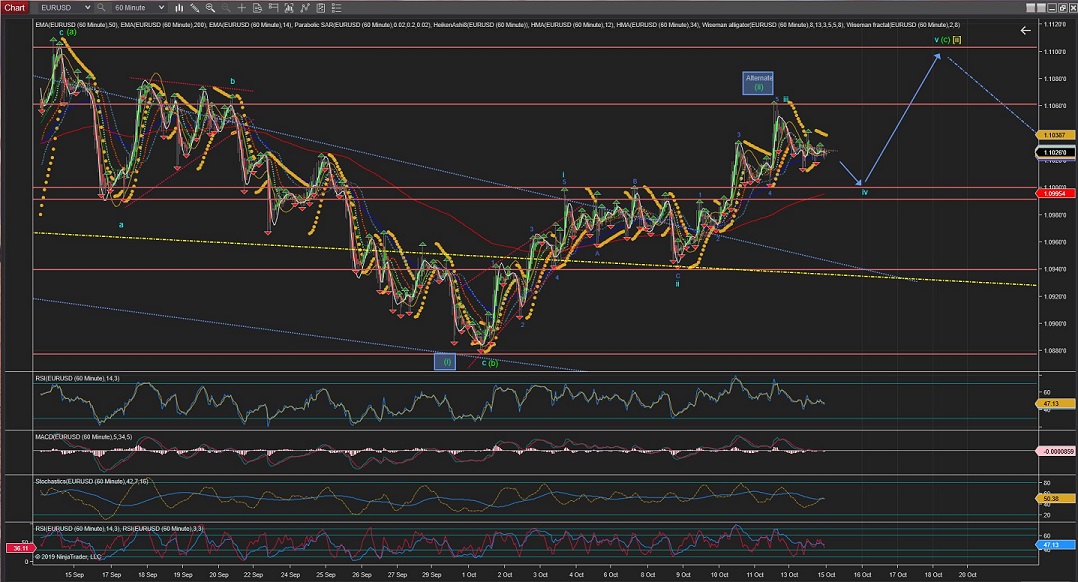Image resolution: width=1078 pixels, height=582 pixels.
Task: Select the Stochastics(EURUSD (60 Minute),42,7,18) panel label
Action: tap(91, 481)
